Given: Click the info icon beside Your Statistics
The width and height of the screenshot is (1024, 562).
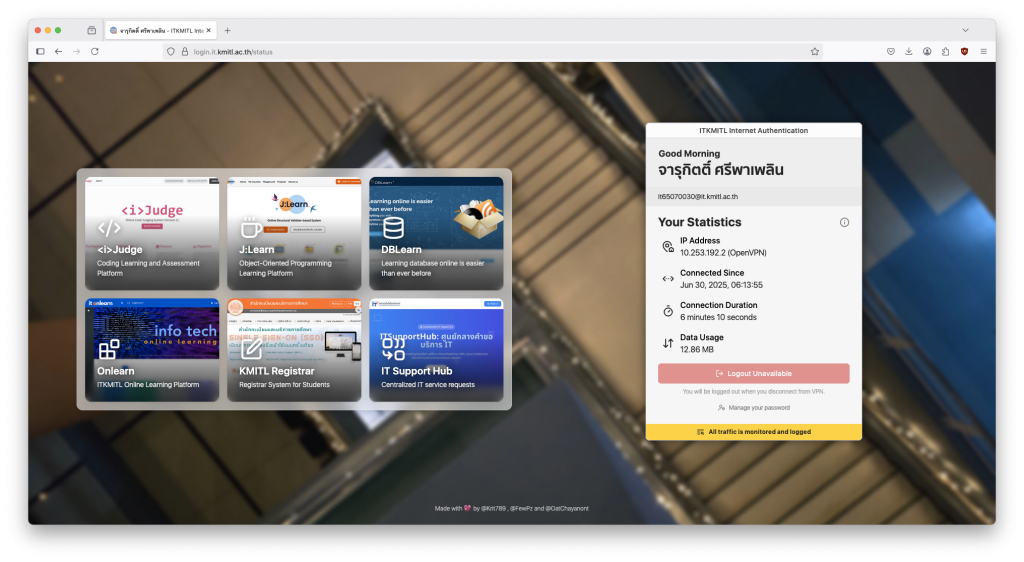Looking at the screenshot, I should coord(844,223).
